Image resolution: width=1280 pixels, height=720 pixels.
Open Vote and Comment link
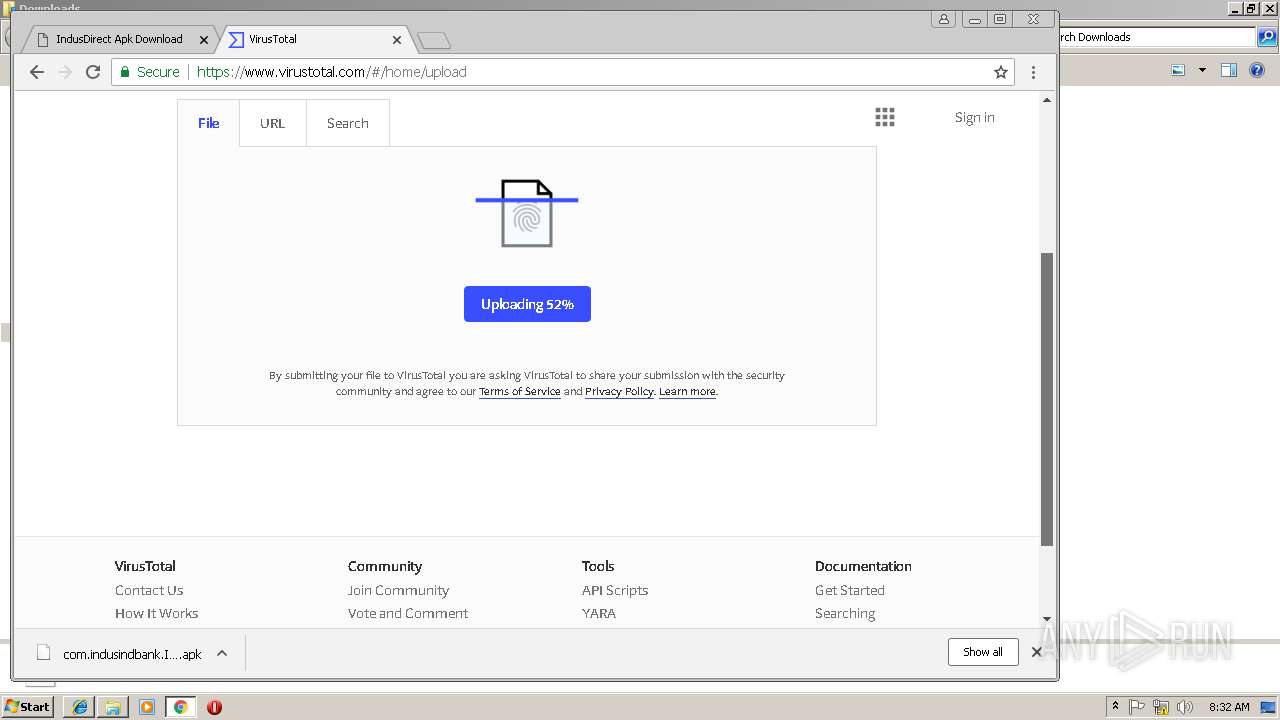coord(408,613)
